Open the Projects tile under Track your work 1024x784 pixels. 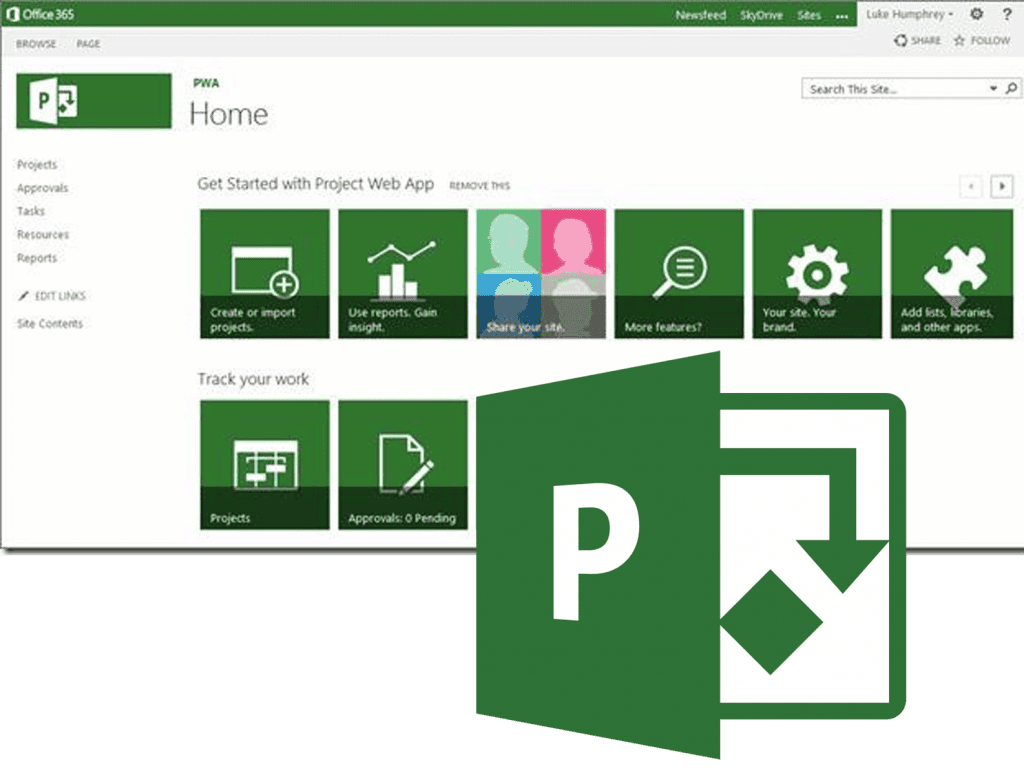(x=264, y=465)
